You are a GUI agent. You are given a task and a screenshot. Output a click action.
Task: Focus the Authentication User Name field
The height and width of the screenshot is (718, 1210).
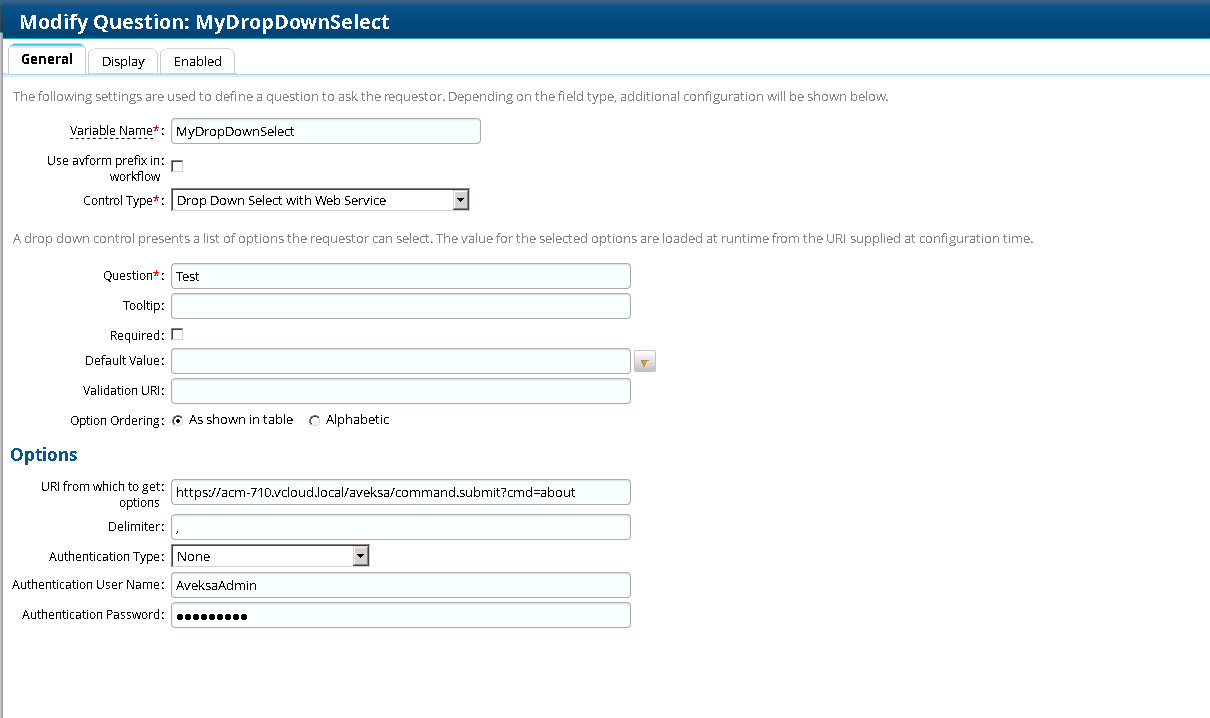(400, 585)
